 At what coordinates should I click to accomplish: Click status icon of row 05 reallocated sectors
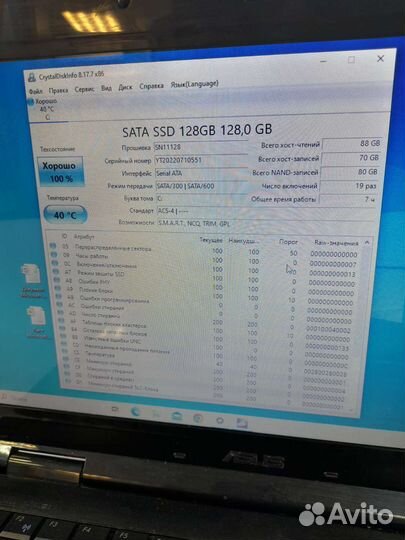point(53,246)
